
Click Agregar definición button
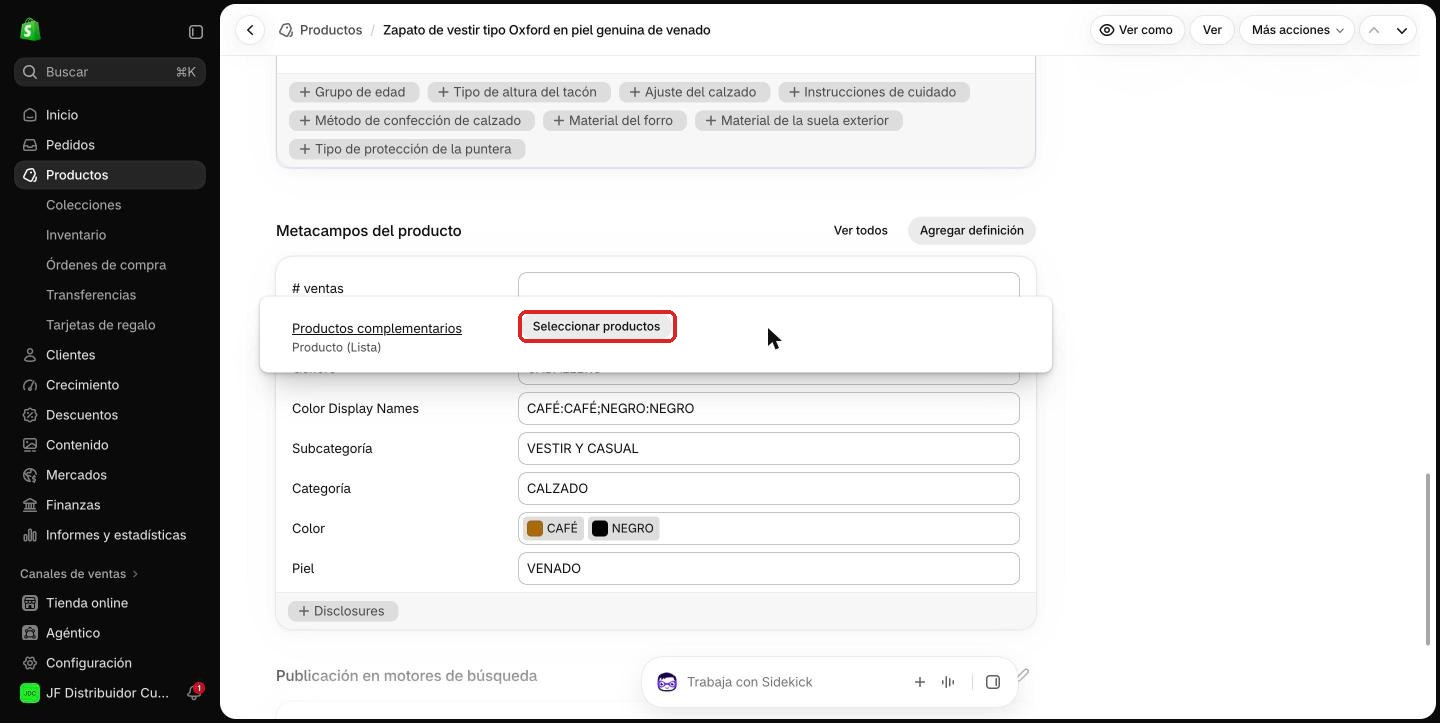[972, 230]
